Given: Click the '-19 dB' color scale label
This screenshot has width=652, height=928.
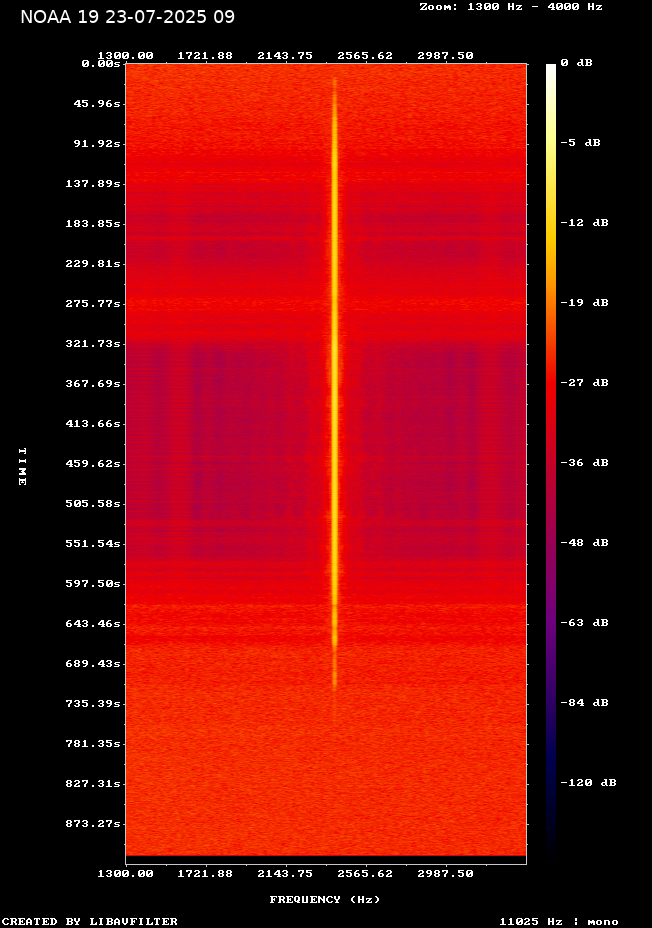Looking at the screenshot, I should tap(585, 302).
